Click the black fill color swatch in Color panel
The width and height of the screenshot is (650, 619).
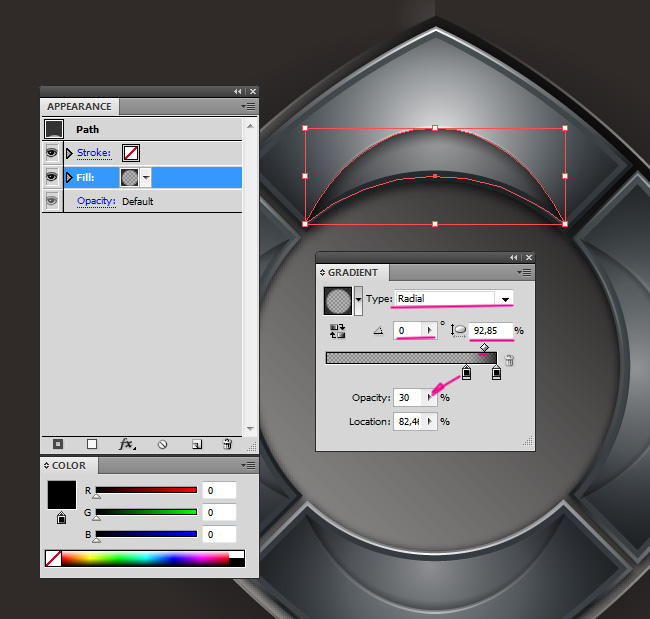[x=62, y=495]
